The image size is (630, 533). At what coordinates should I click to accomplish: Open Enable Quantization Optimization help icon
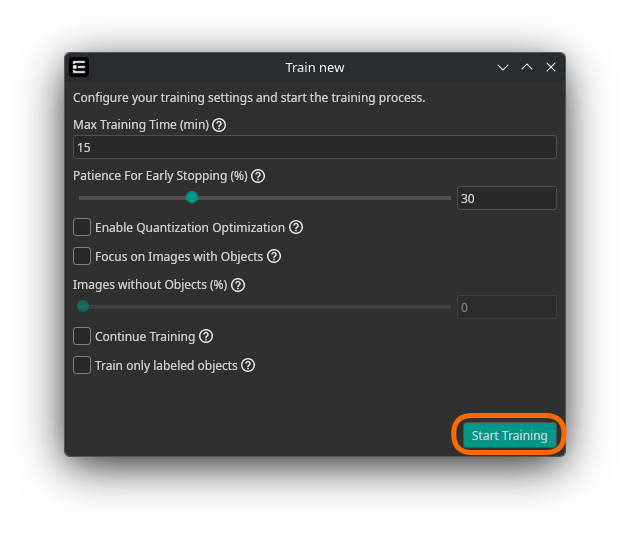[x=296, y=227]
